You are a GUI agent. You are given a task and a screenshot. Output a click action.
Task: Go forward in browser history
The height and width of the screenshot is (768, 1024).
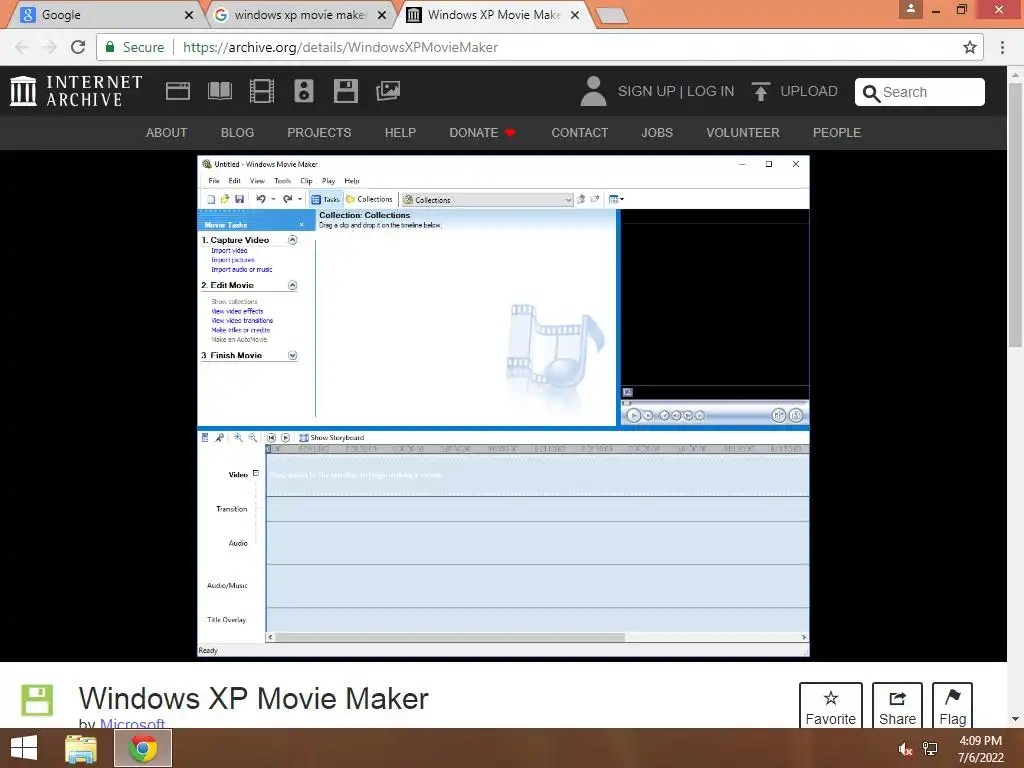coord(50,47)
